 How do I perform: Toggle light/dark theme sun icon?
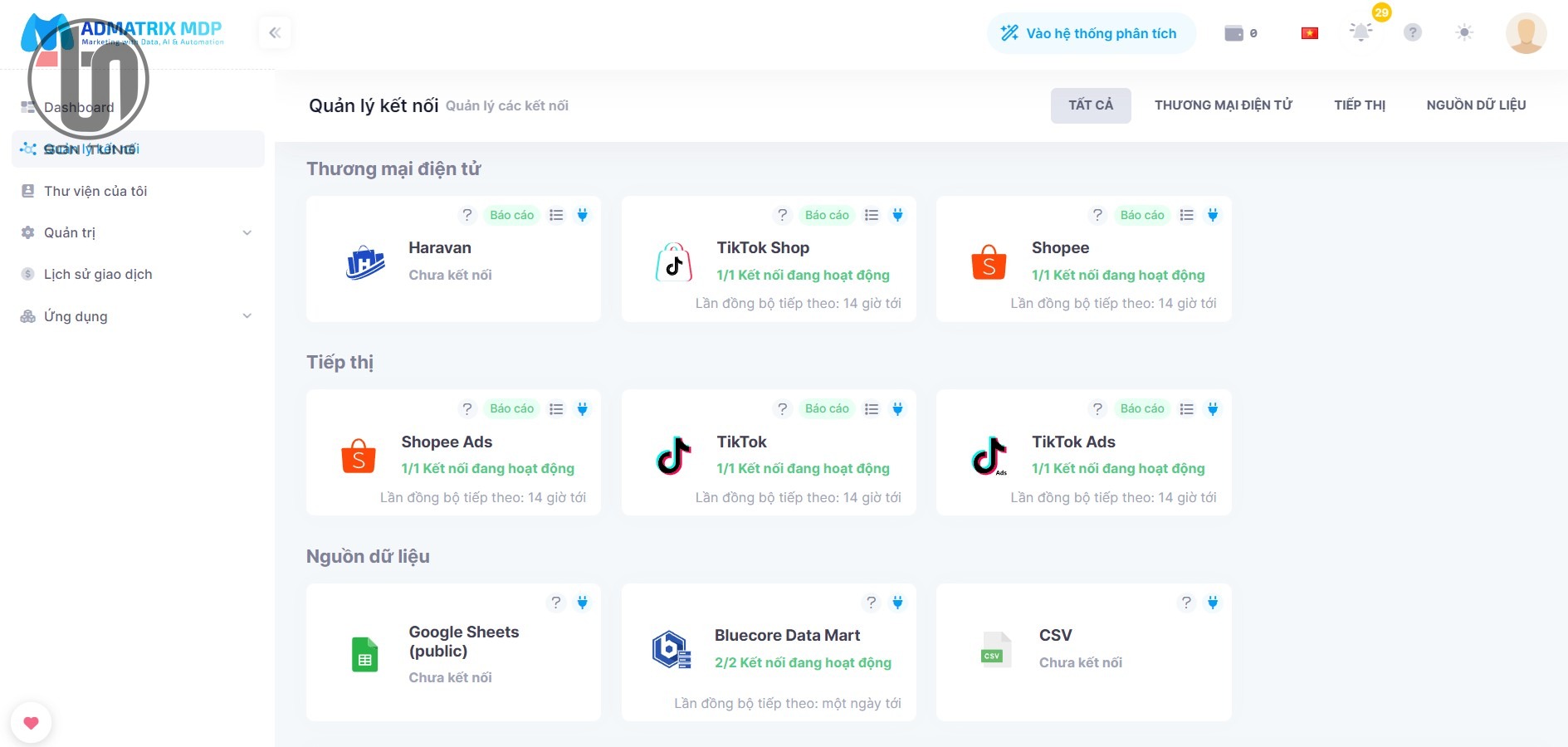(x=1464, y=32)
